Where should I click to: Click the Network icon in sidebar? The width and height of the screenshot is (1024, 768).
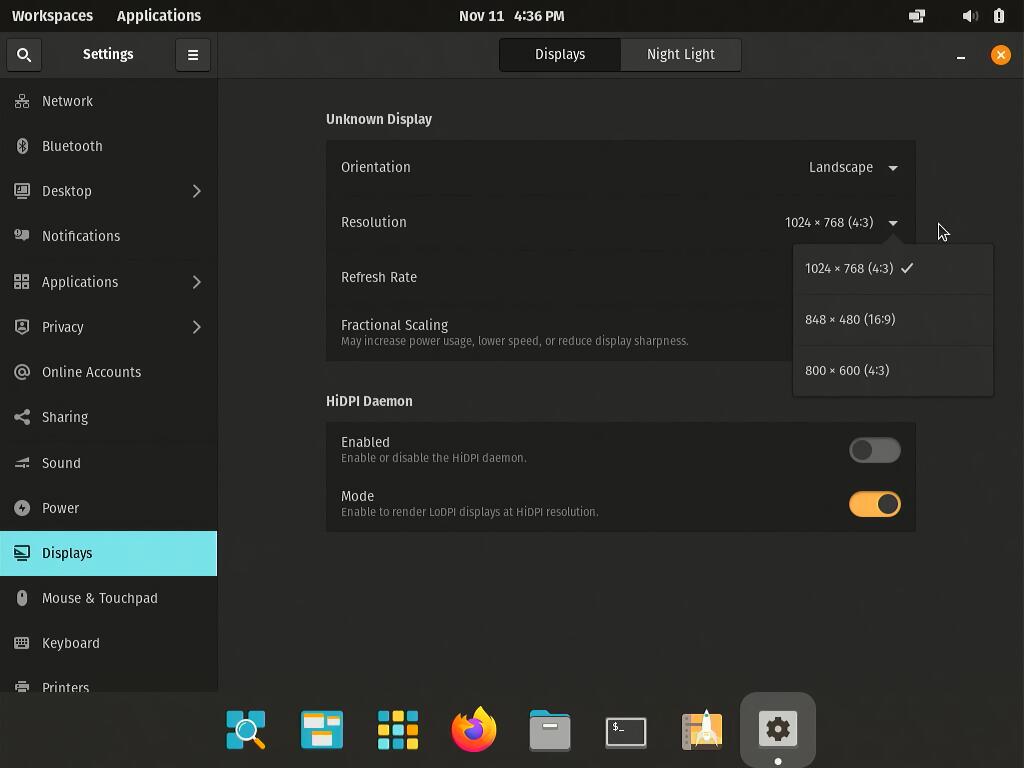coord(22,101)
